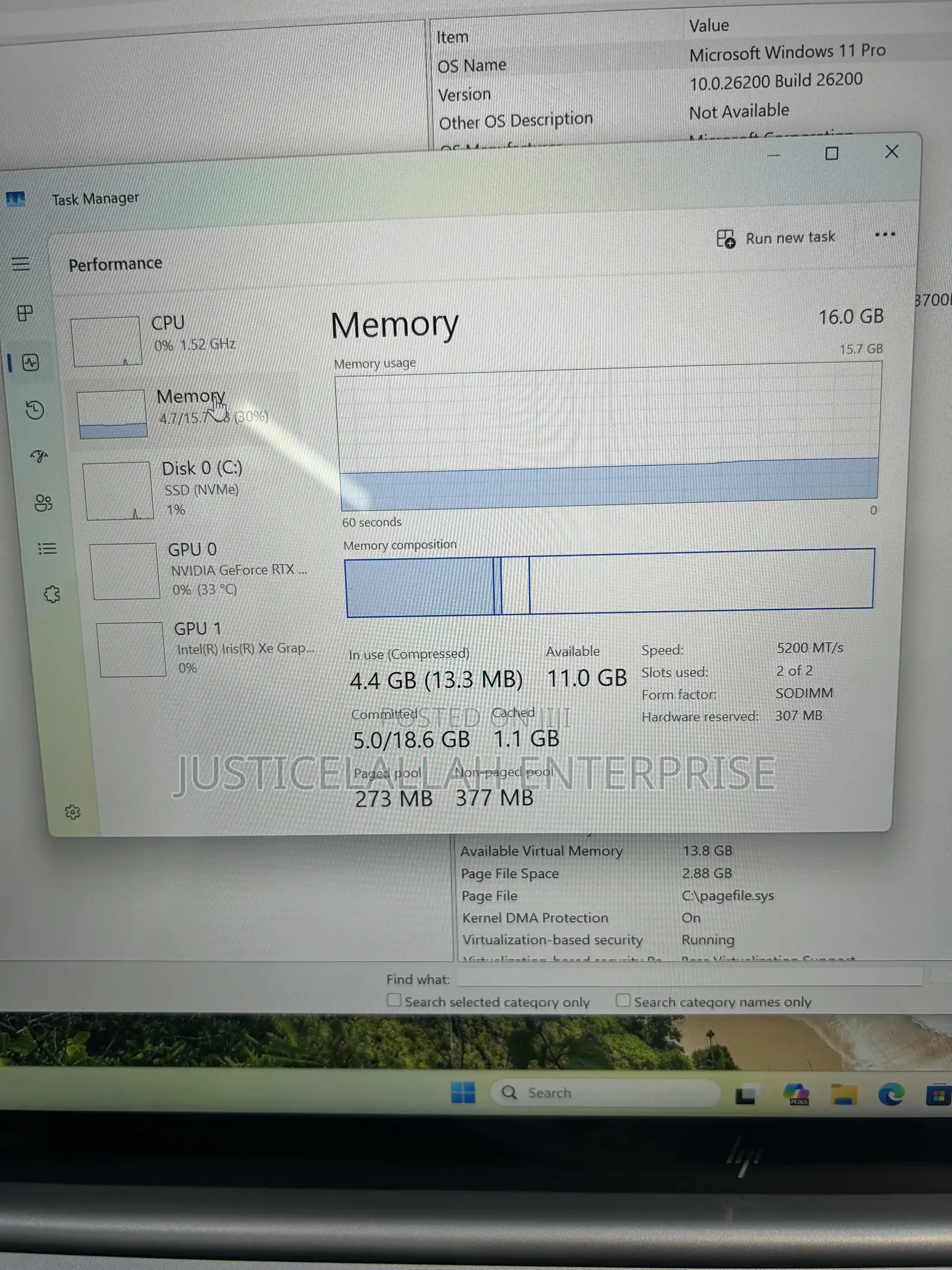The image size is (952, 1270).
Task: Open the Users page icon
Action: pyautogui.click(x=43, y=503)
